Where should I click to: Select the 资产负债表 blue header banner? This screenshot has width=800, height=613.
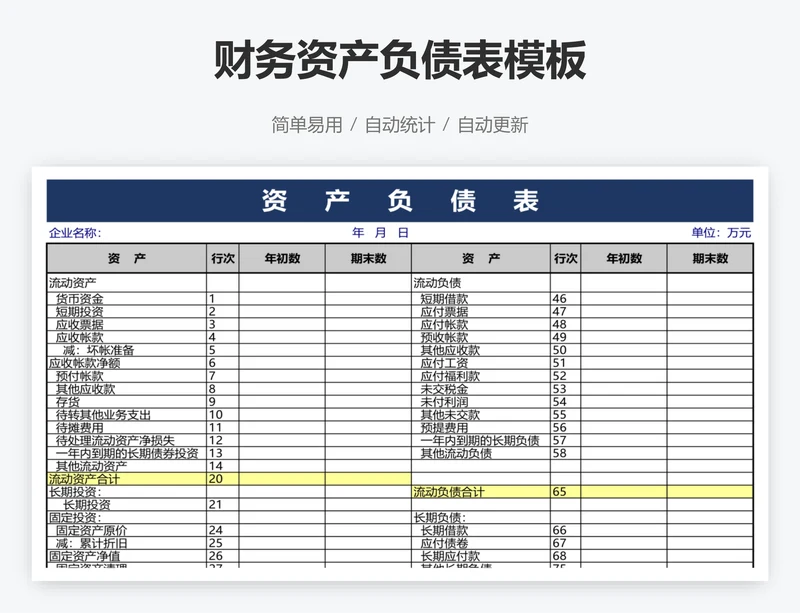pyautogui.click(x=399, y=201)
